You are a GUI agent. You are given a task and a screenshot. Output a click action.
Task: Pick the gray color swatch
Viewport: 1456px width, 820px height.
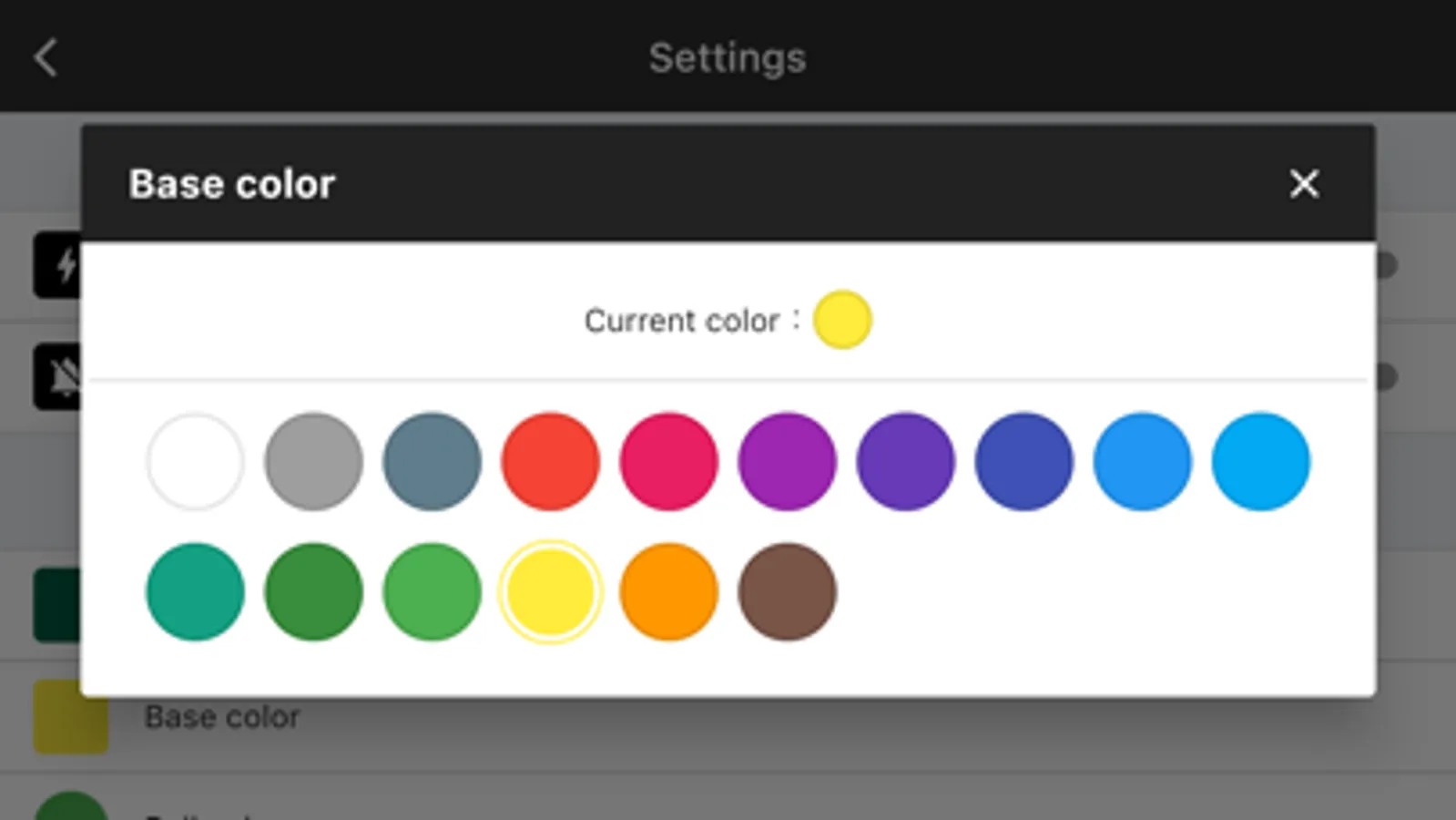tap(313, 462)
